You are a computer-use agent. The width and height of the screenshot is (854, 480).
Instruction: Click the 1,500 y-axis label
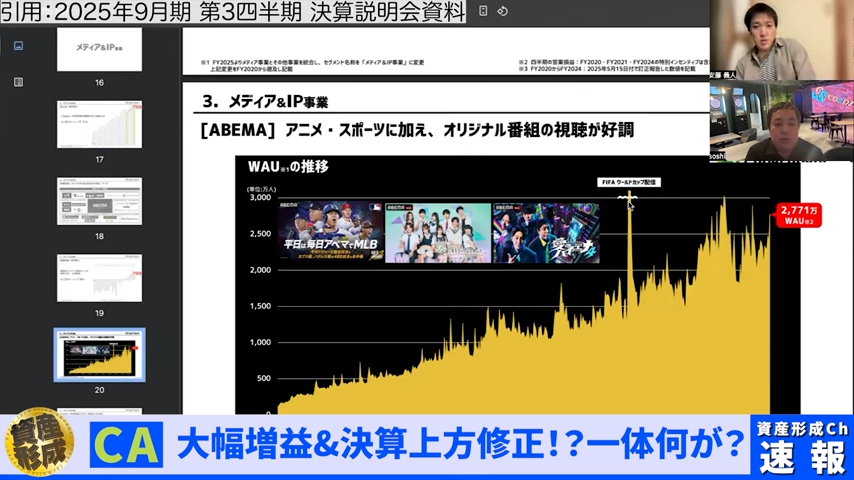[x=260, y=306]
